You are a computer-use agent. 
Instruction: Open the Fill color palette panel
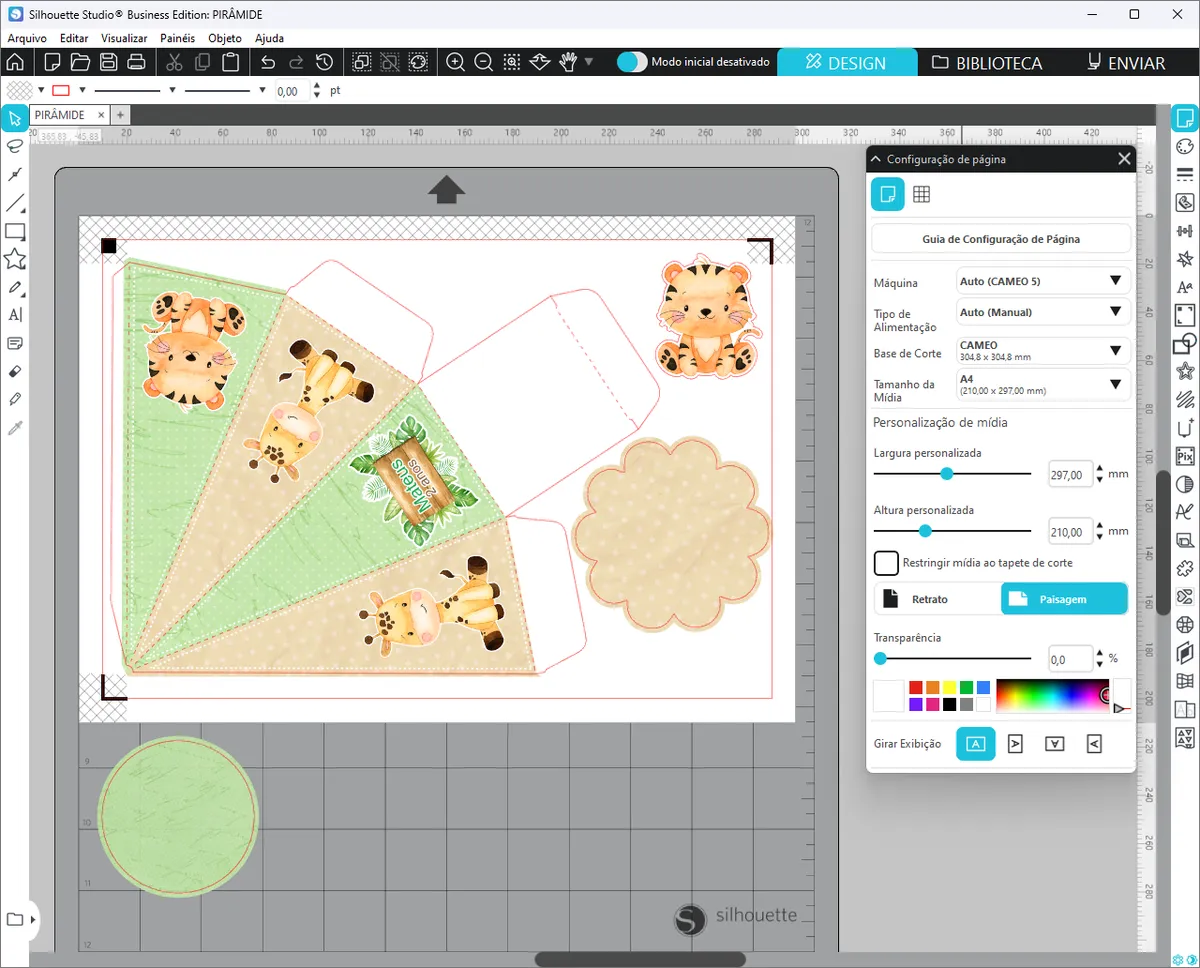pos(1185,146)
